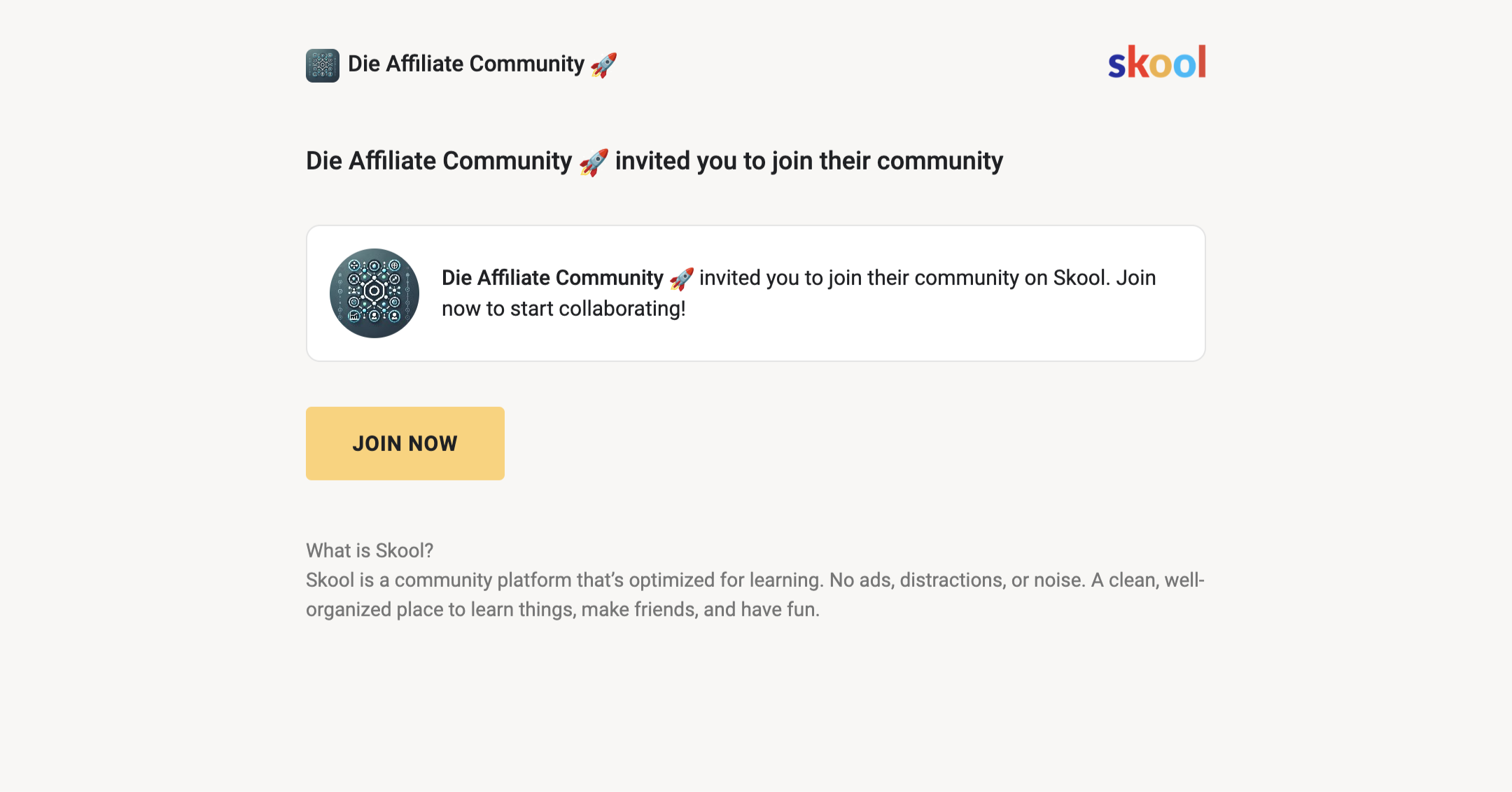
Task: Click the red letter 'l' of the Skool logo
Action: point(1201,62)
